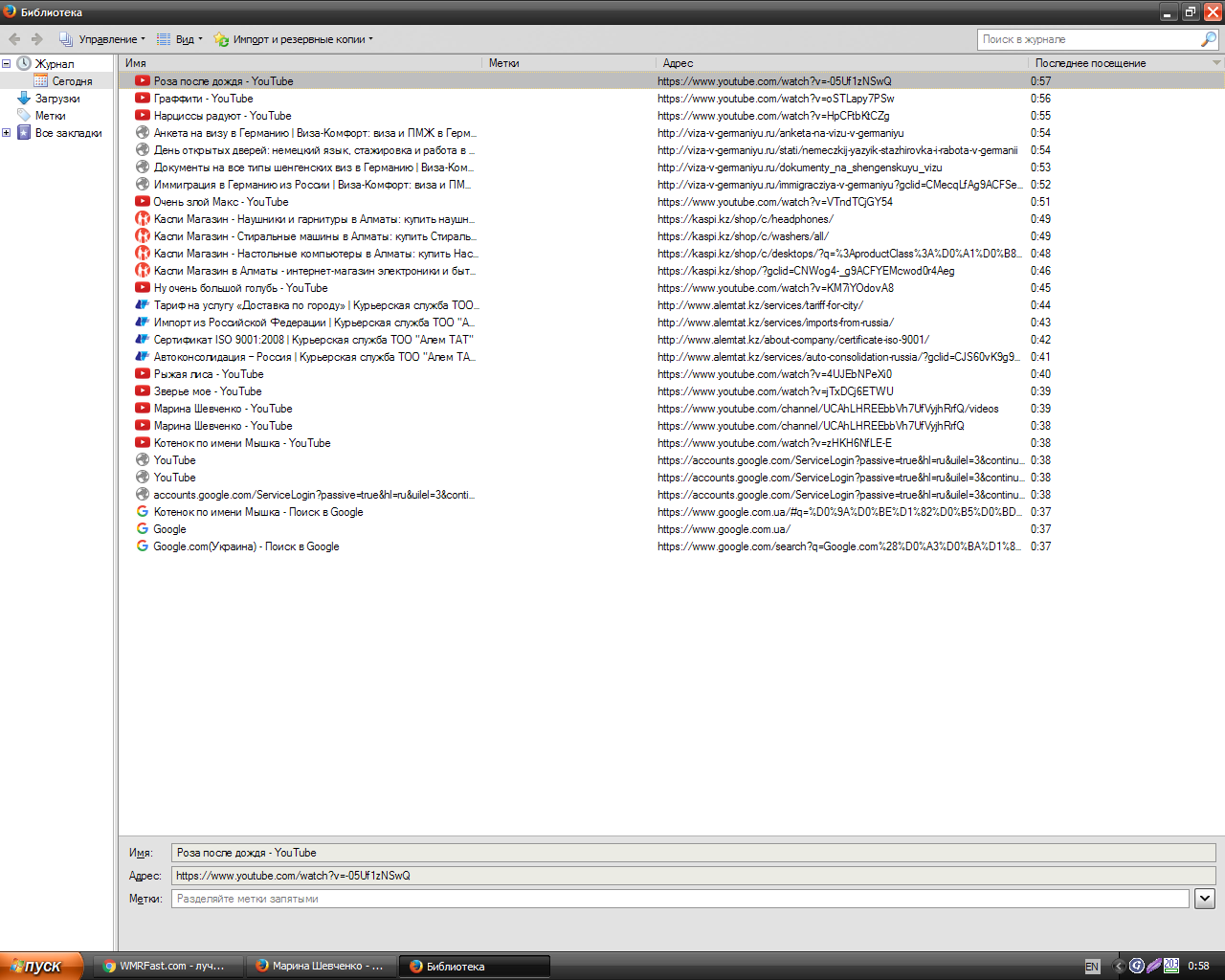Click the taskbar clock showing 0:58
Image resolution: width=1225 pixels, height=980 pixels.
pos(1198,967)
